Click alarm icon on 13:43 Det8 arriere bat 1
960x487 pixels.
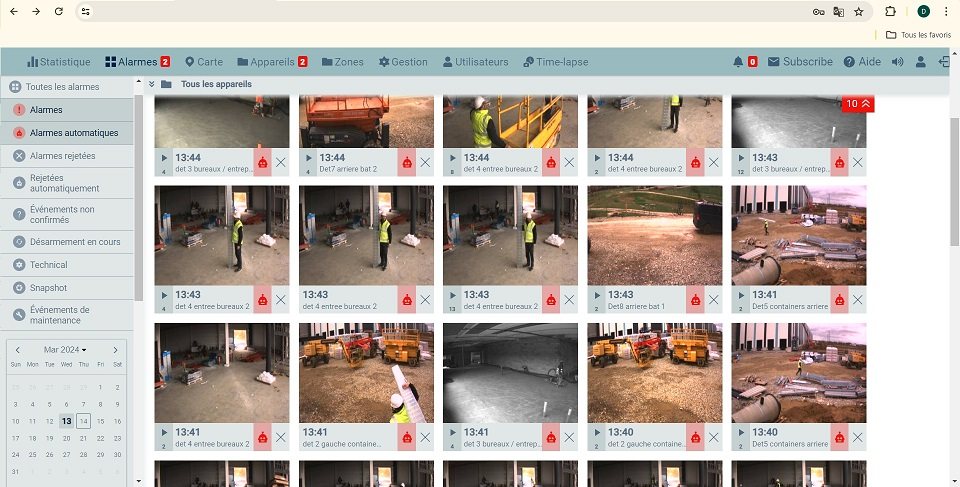coord(695,300)
